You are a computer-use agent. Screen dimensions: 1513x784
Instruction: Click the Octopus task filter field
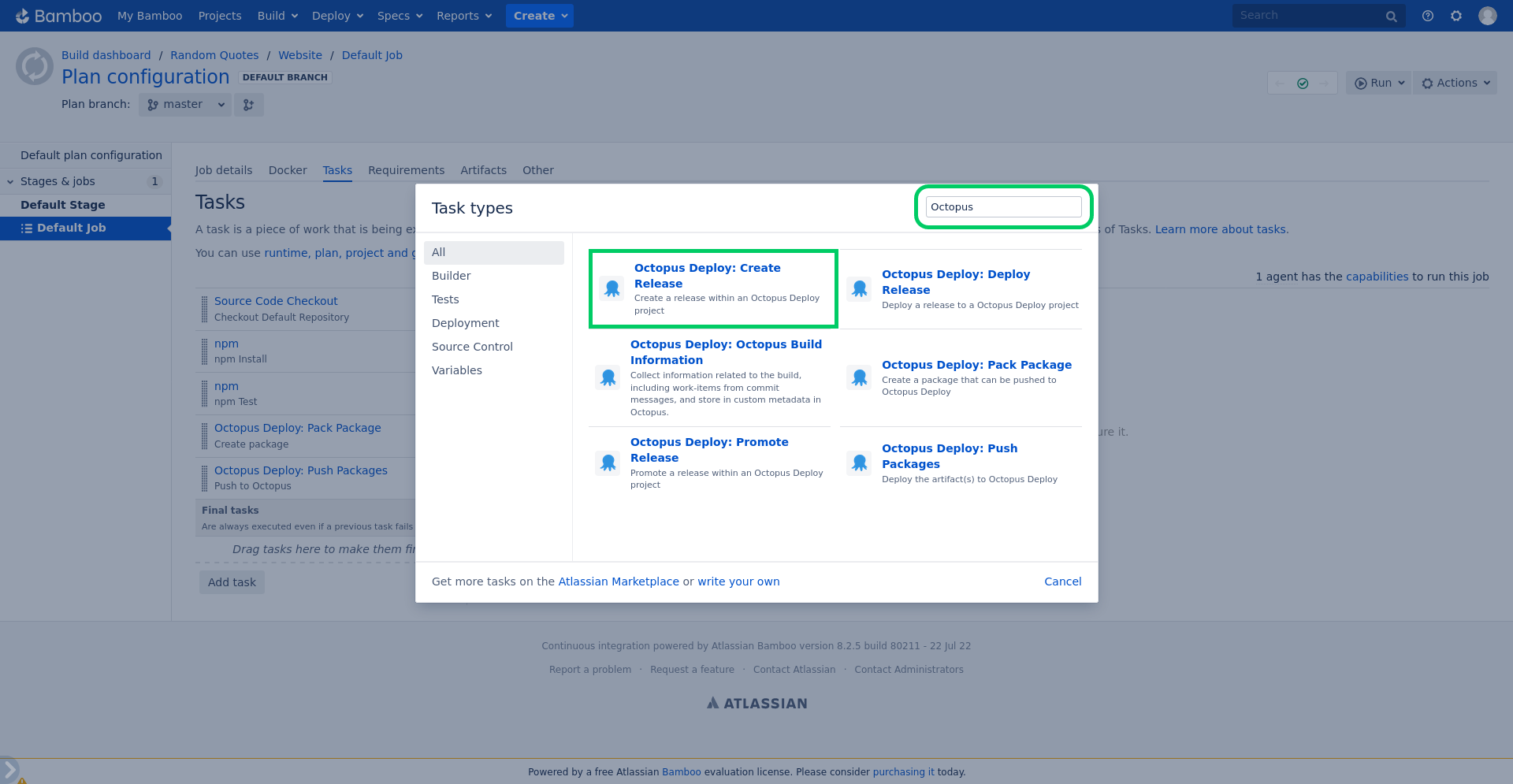pos(1003,207)
